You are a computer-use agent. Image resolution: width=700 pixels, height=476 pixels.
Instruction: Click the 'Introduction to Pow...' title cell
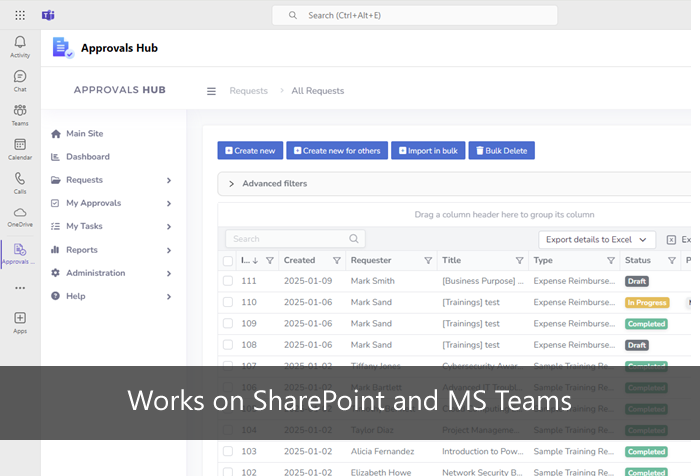[x=483, y=451]
